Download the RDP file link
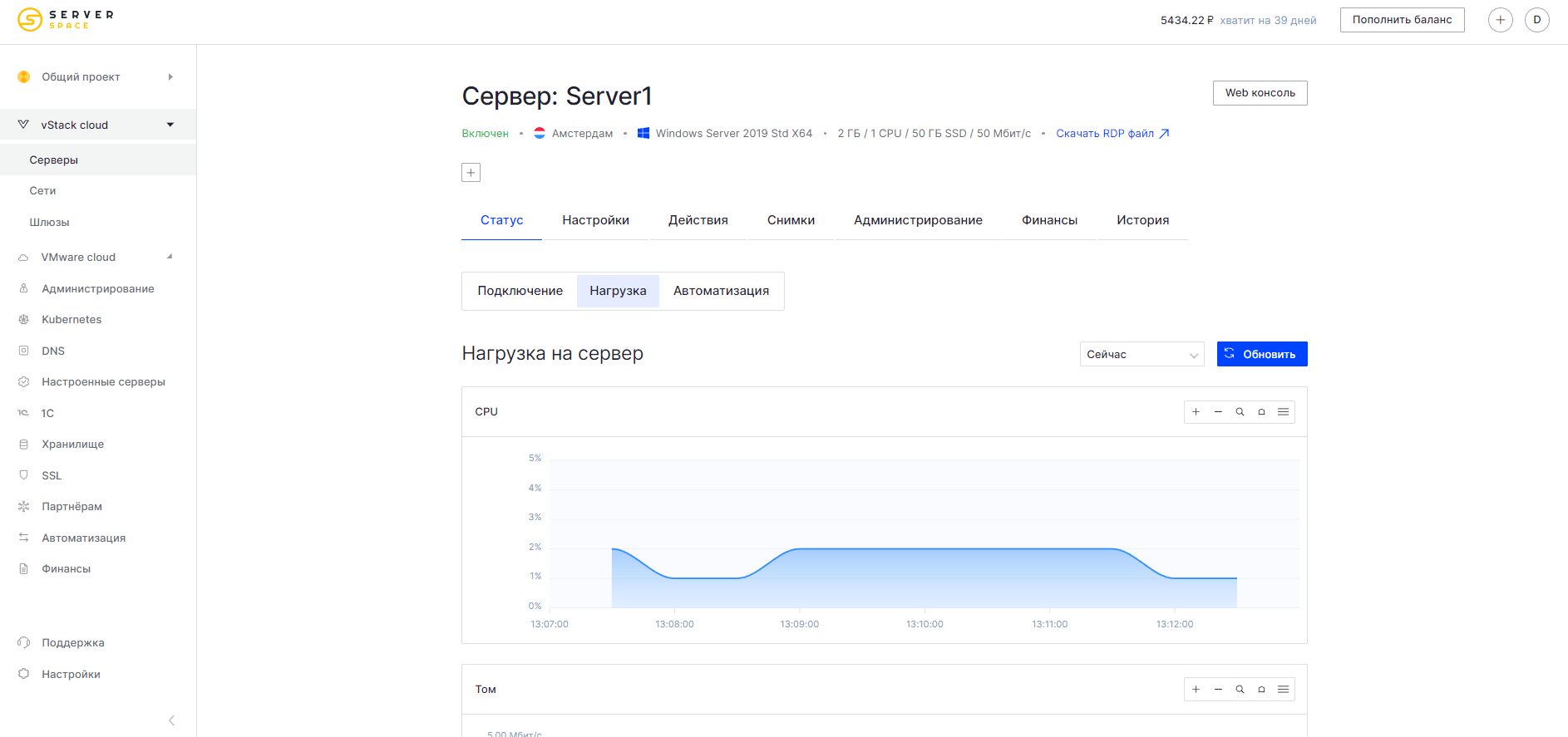 (x=1112, y=134)
